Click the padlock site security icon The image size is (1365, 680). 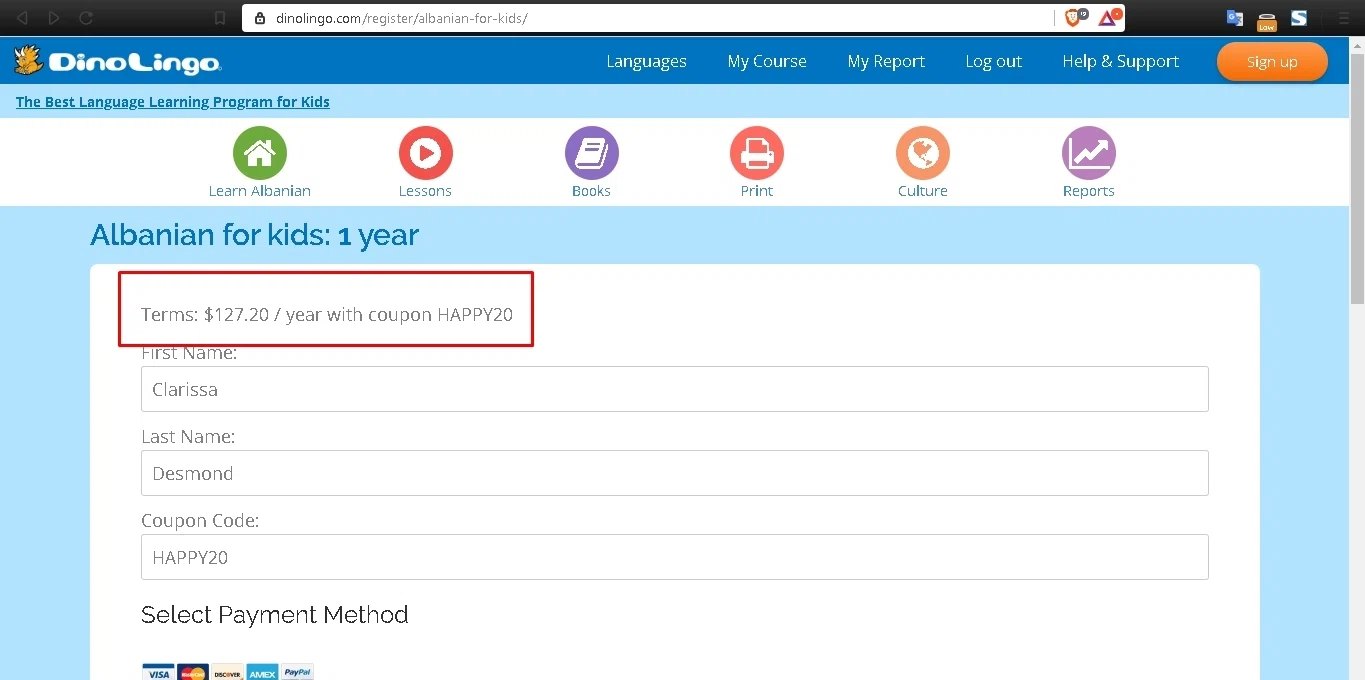pos(260,18)
